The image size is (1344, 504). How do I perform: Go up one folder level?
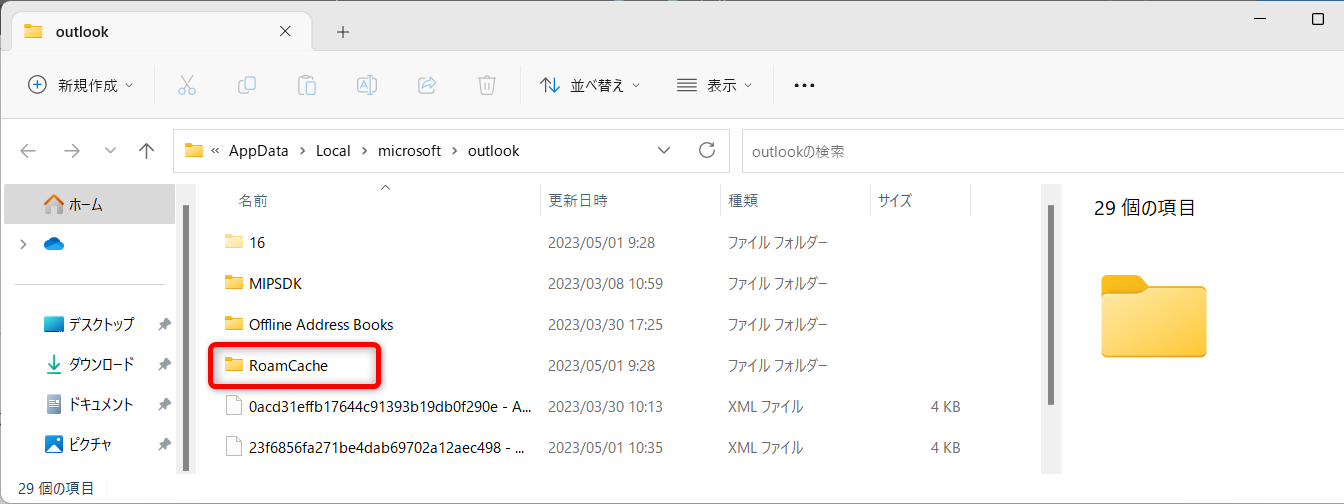pos(147,151)
